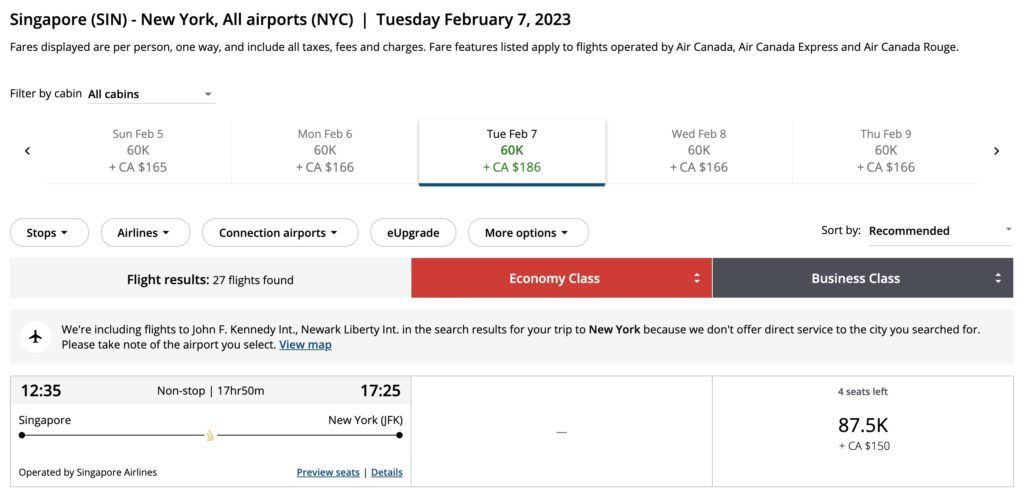Choose the Thu Feb 9 date tab
The image size is (1024, 492).
tap(886, 151)
